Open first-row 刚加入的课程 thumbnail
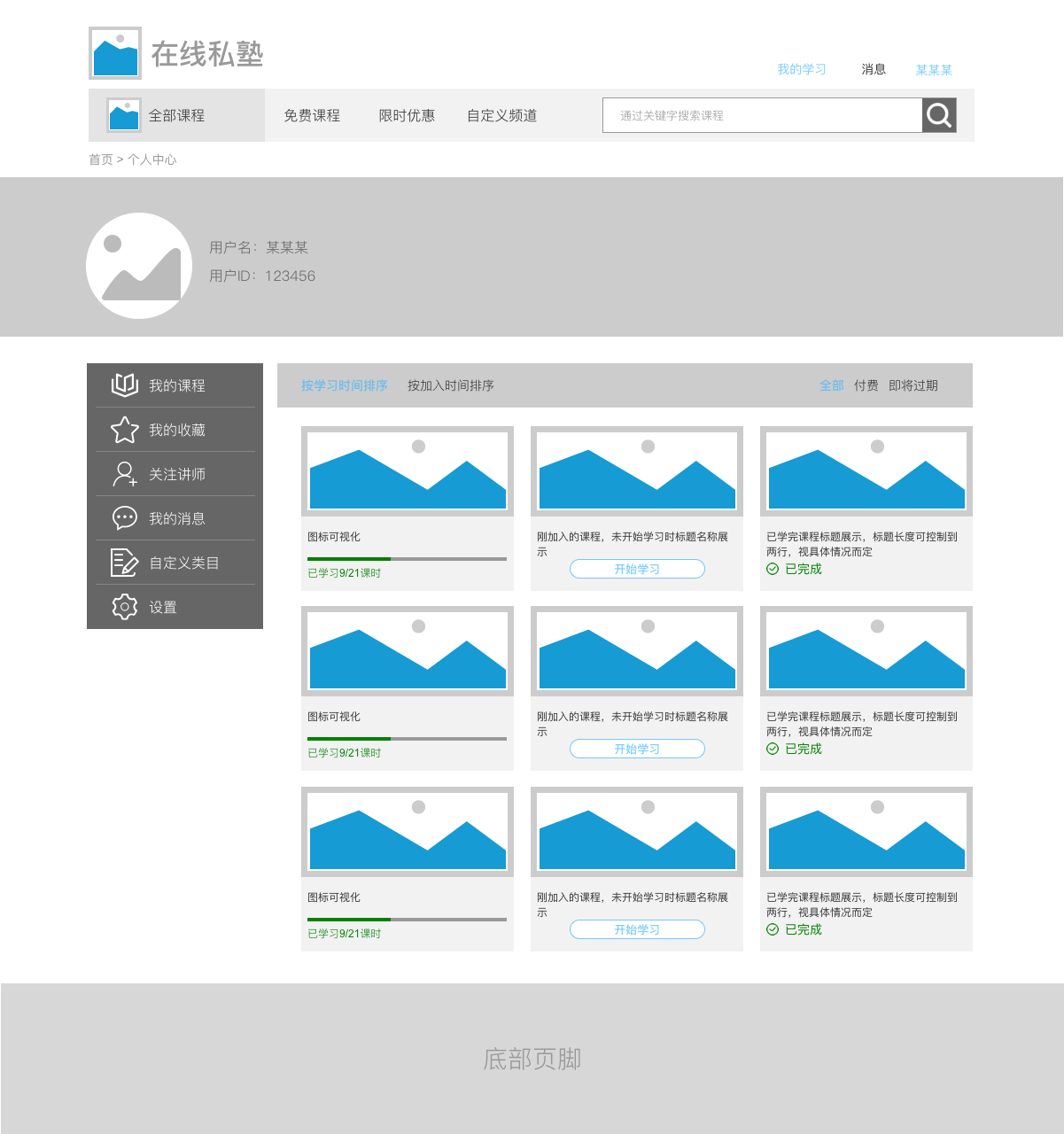The image size is (1064, 1134). [x=637, y=471]
